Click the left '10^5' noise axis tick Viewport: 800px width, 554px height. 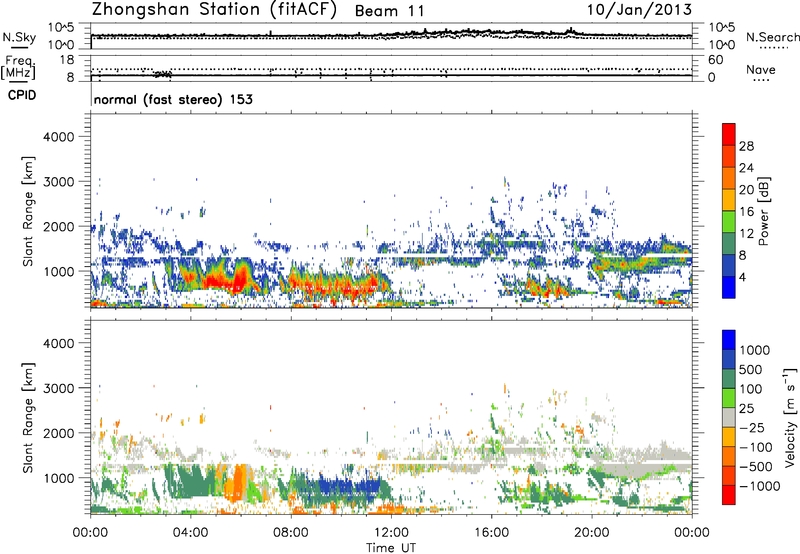61,27
